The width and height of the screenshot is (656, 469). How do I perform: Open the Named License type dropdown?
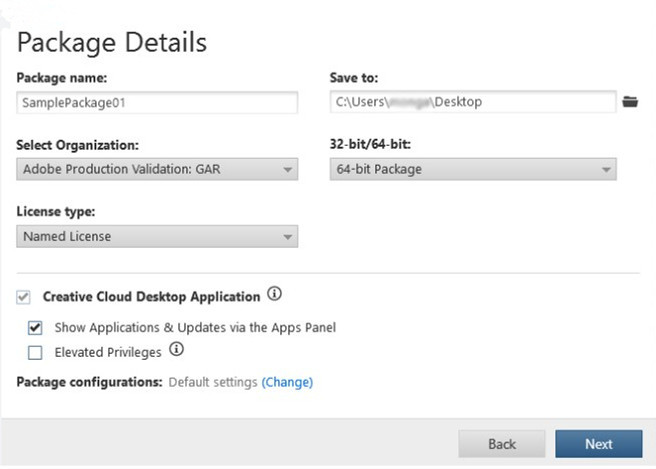(x=157, y=237)
